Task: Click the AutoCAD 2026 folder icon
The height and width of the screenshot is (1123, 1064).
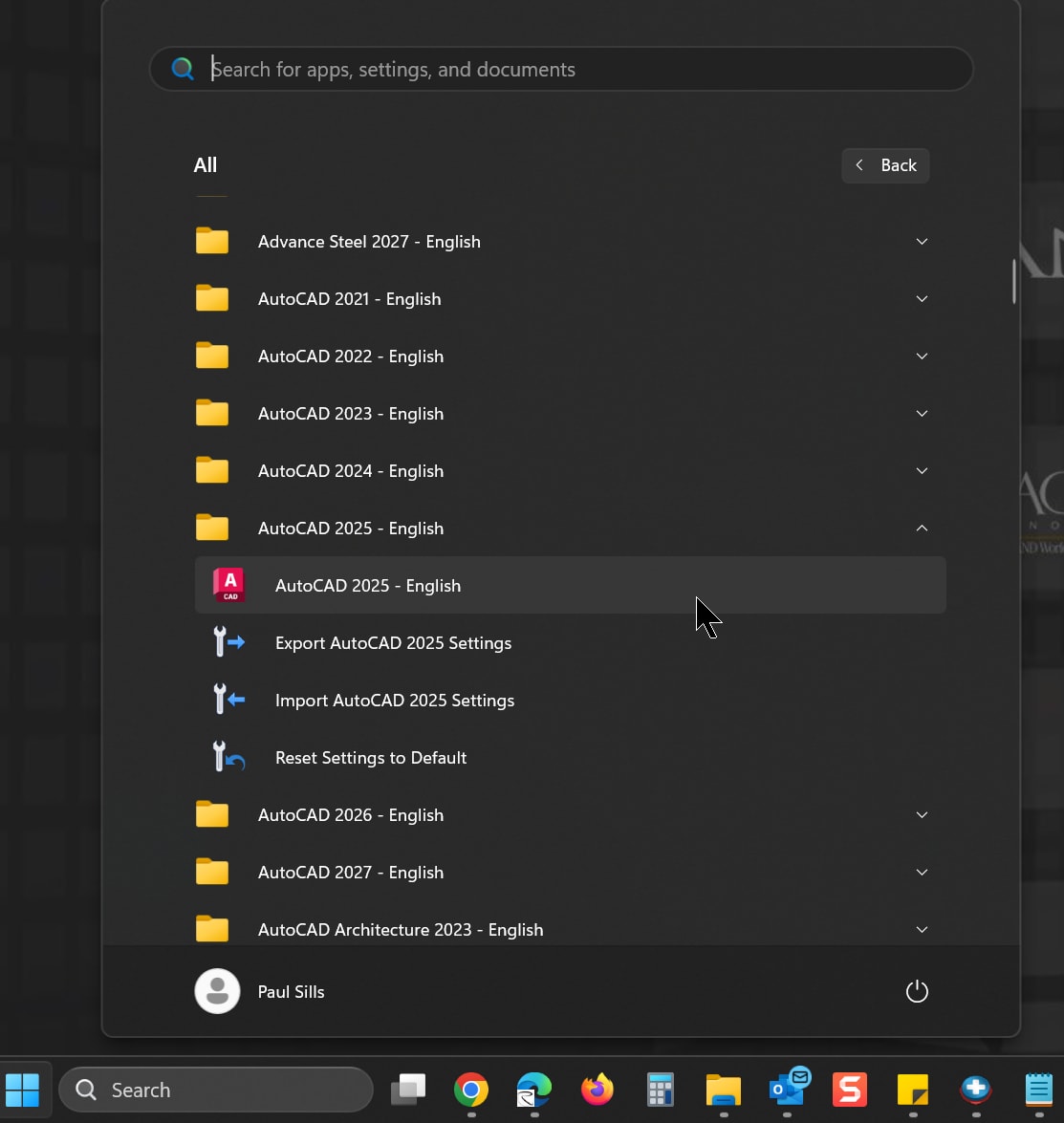Action: click(x=212, y=814)
